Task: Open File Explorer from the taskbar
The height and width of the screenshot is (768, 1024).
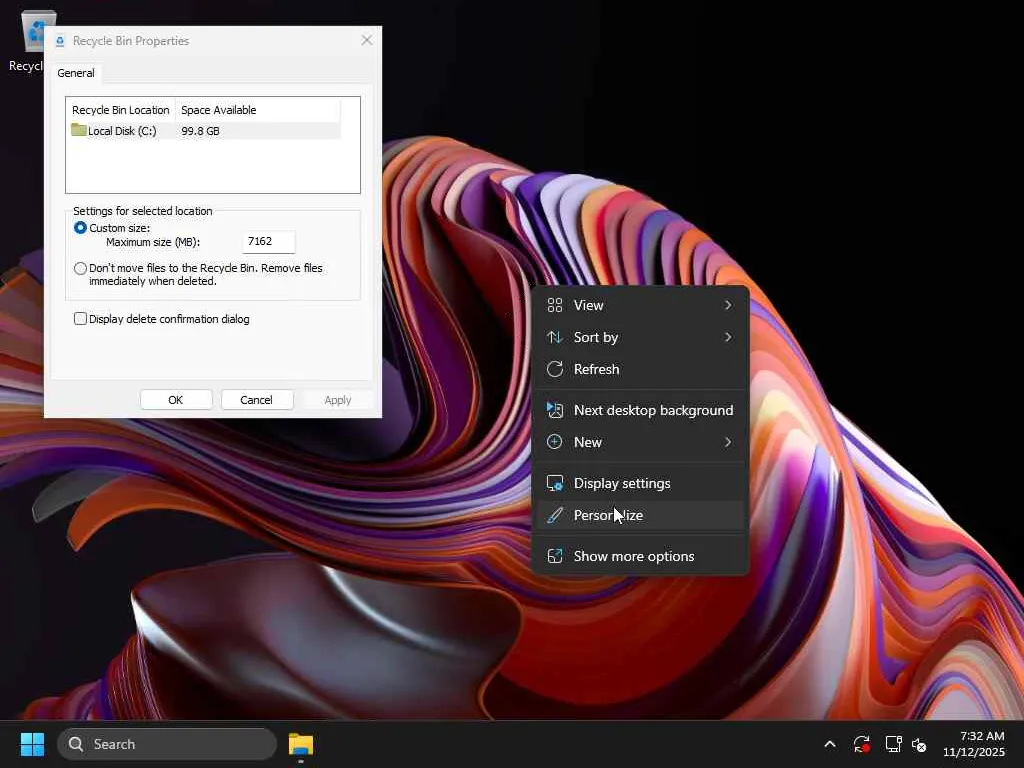Action: point(301,744)
